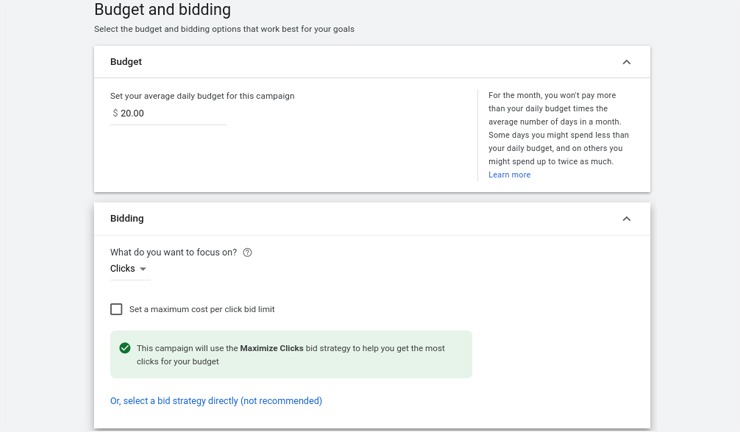Collapse the Budget section using its chevron
This screenshot has width=740, height=432.
click(x=626, y=62)
